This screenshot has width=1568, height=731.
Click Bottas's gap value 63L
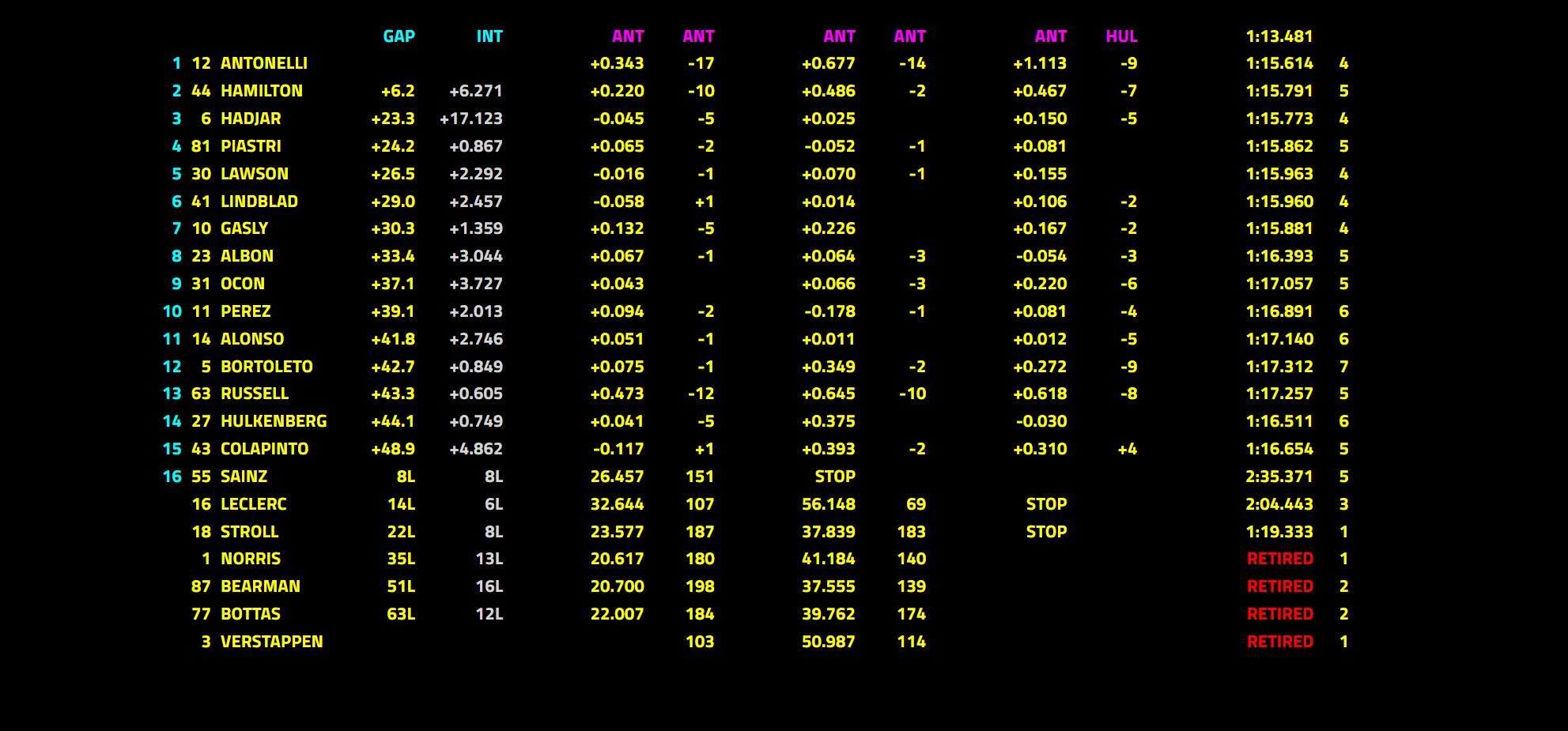click(x=401, y=614)
